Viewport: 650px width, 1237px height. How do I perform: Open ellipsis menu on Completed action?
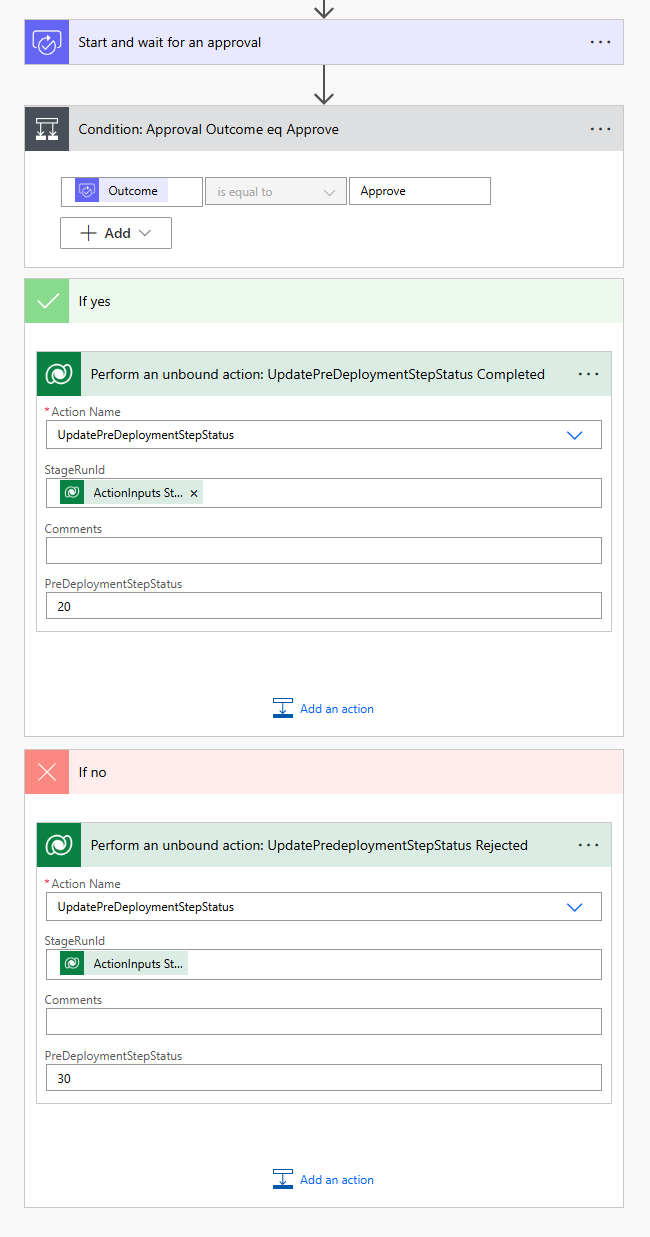click(x=588, y=374)
